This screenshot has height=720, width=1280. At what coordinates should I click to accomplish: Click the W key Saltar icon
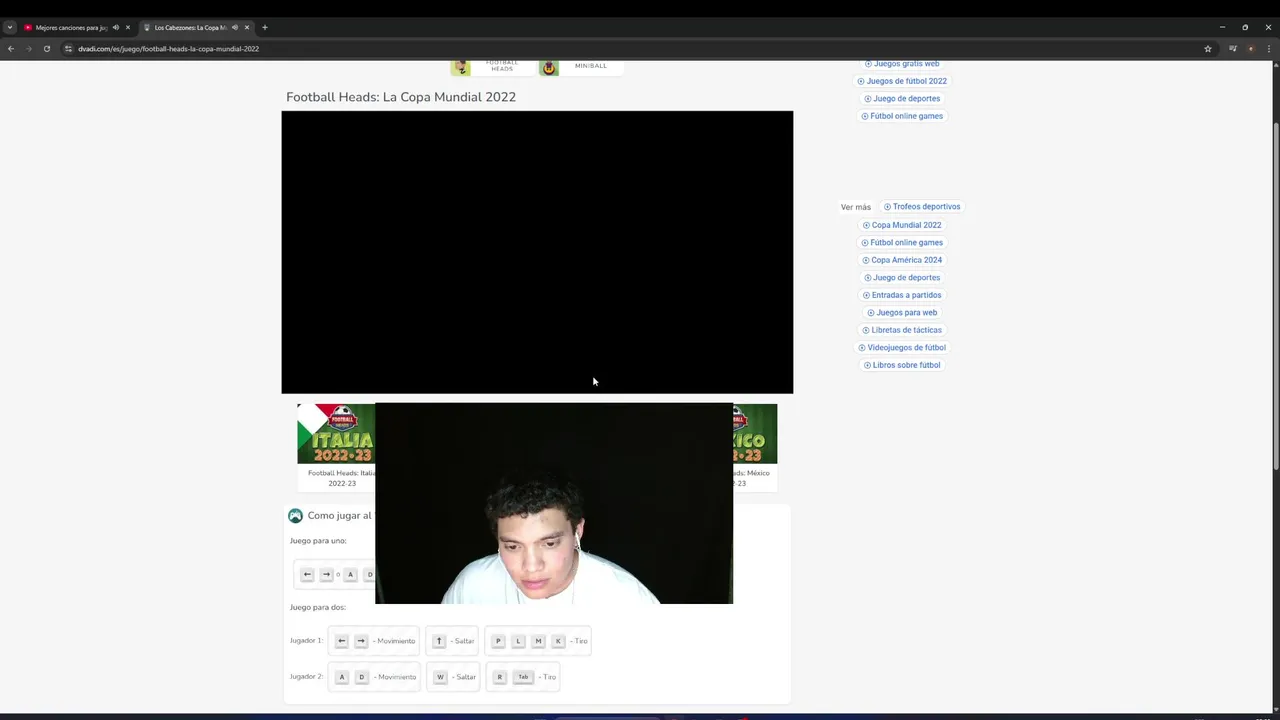[x=439, y=677]
